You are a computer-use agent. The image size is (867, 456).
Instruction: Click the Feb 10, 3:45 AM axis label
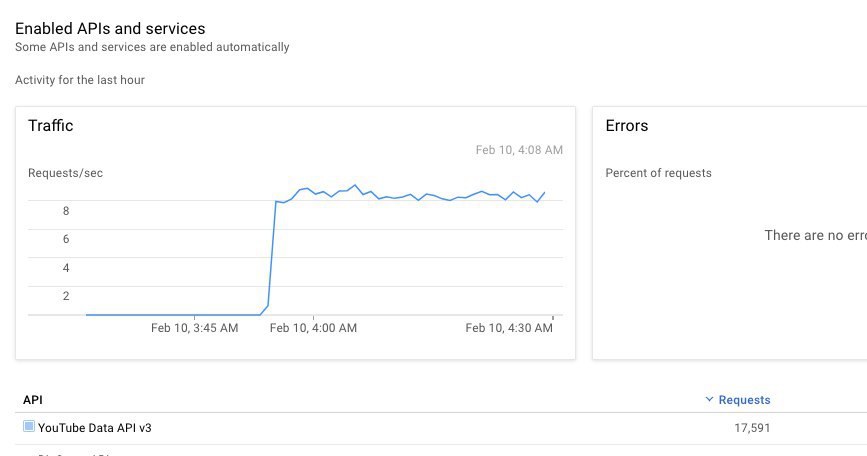194,328
